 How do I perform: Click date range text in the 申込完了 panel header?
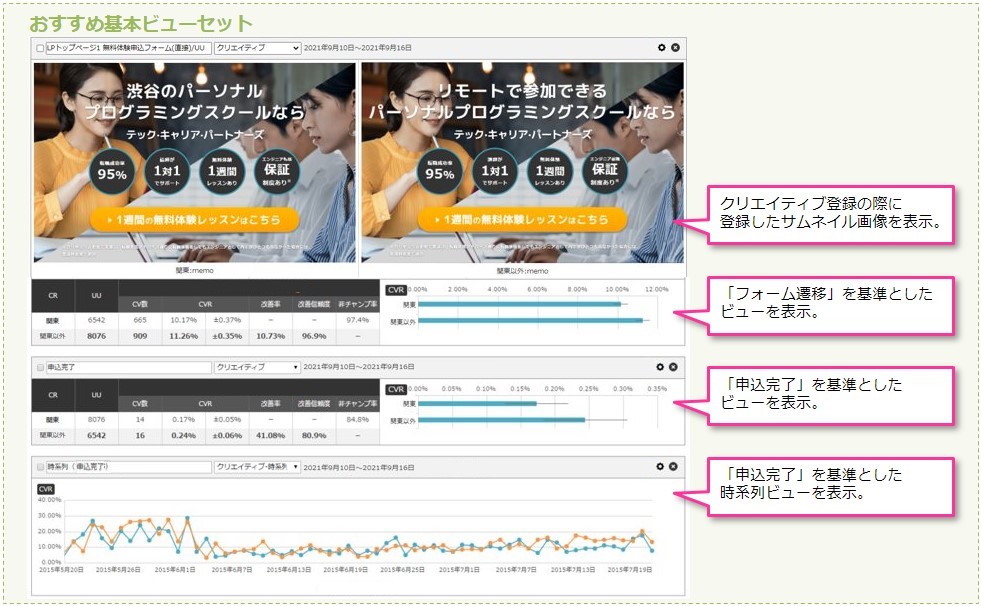tap(358, 367)
